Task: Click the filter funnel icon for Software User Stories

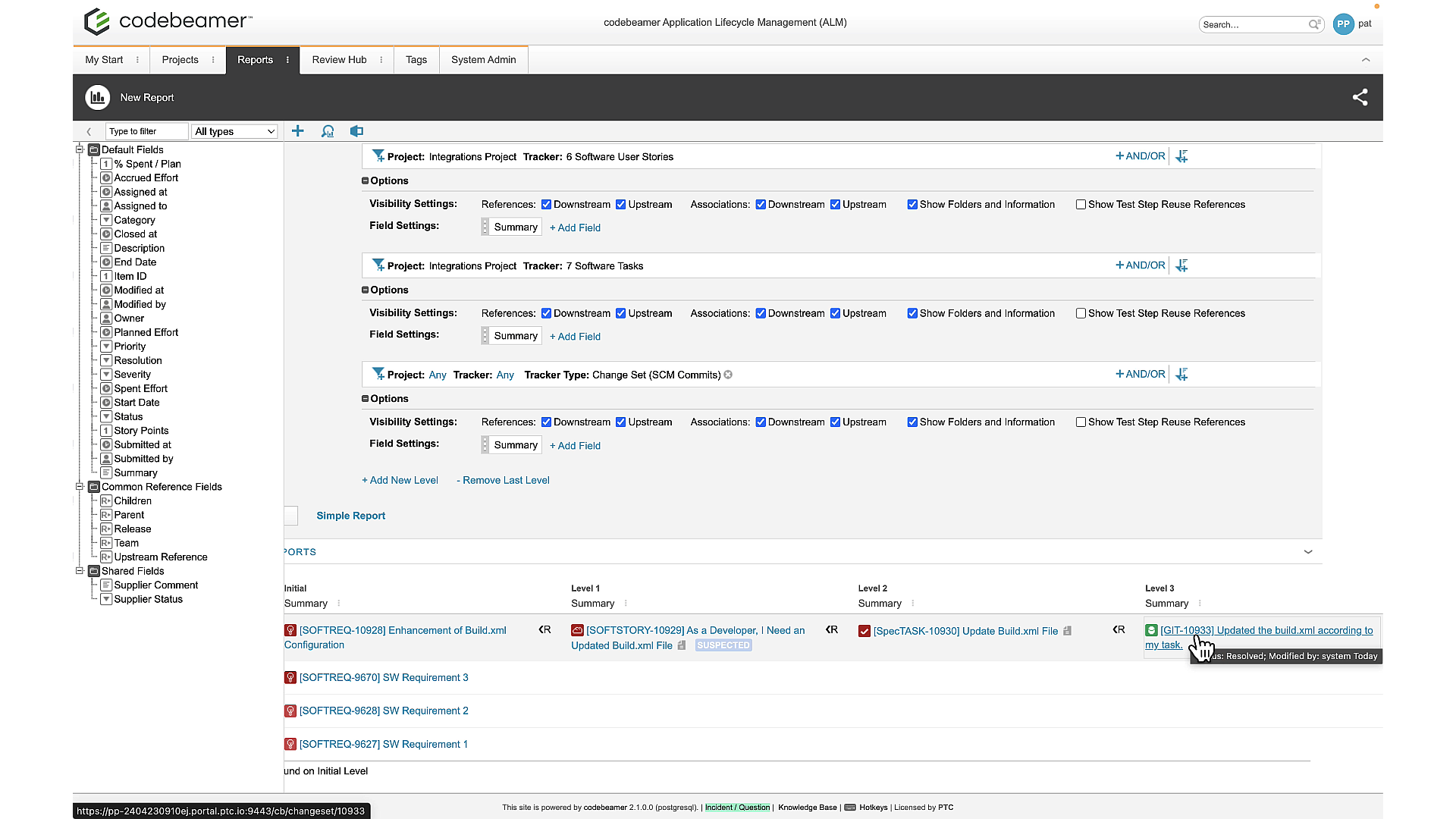Action: click(378, 156)
